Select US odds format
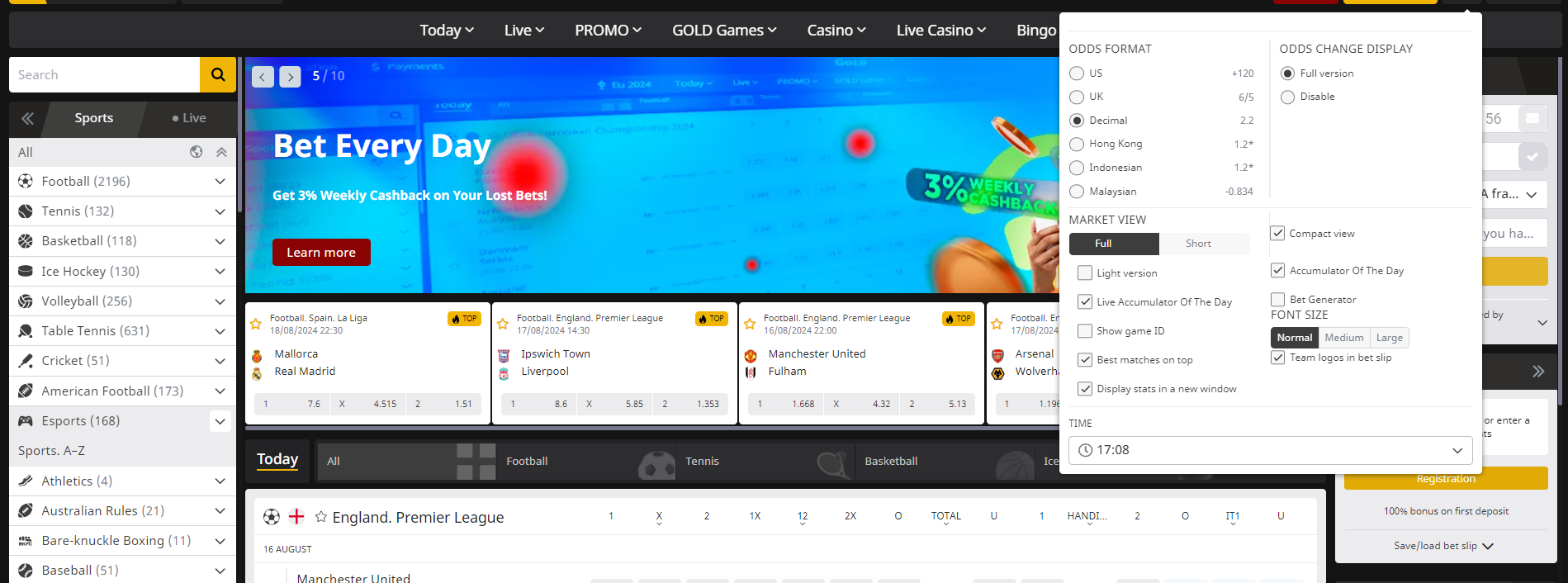The height and width of the screenshot is (583, 1568). (x=1077, y=73)
